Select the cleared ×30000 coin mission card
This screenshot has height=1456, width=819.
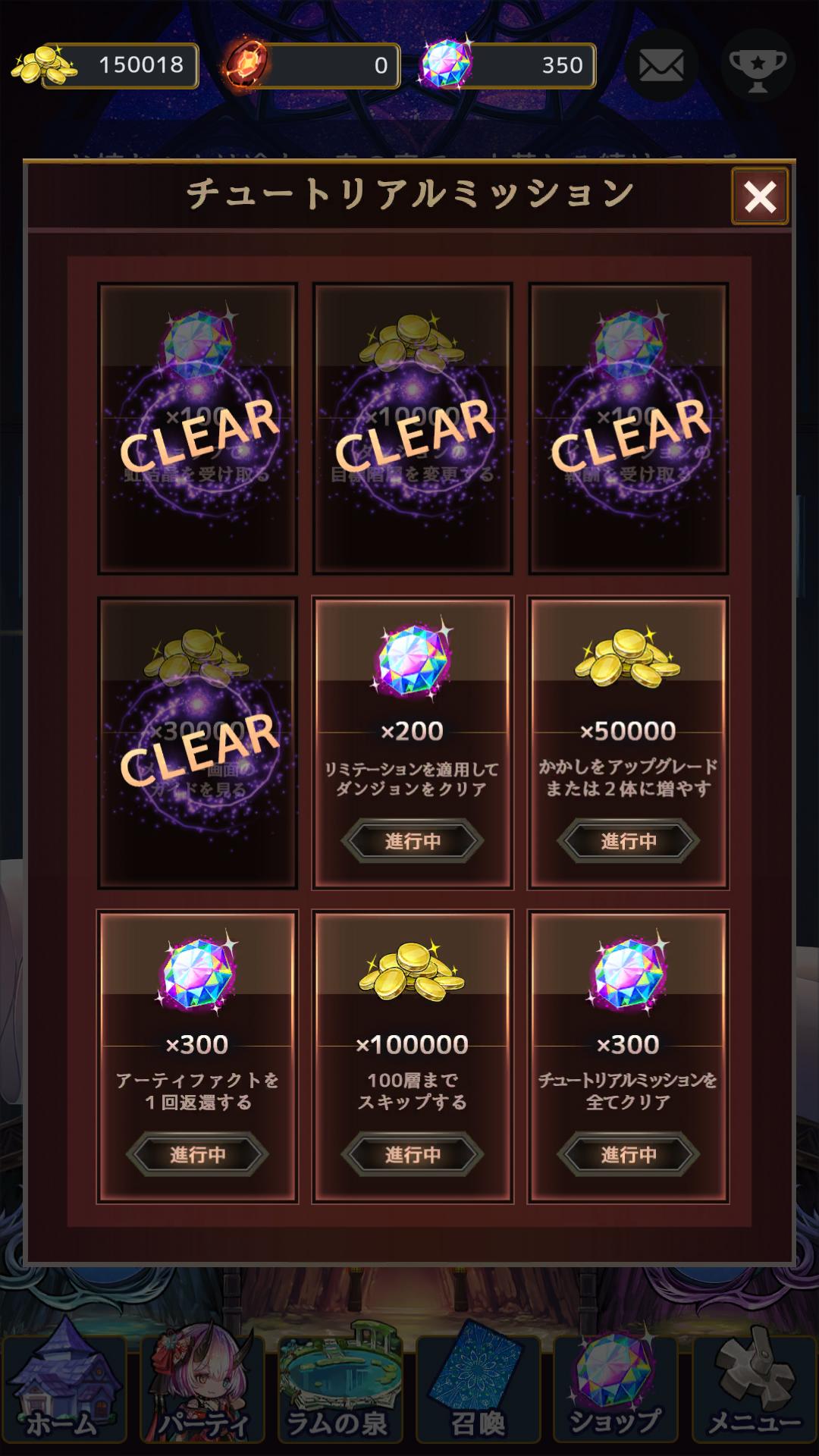pos(197,742)
